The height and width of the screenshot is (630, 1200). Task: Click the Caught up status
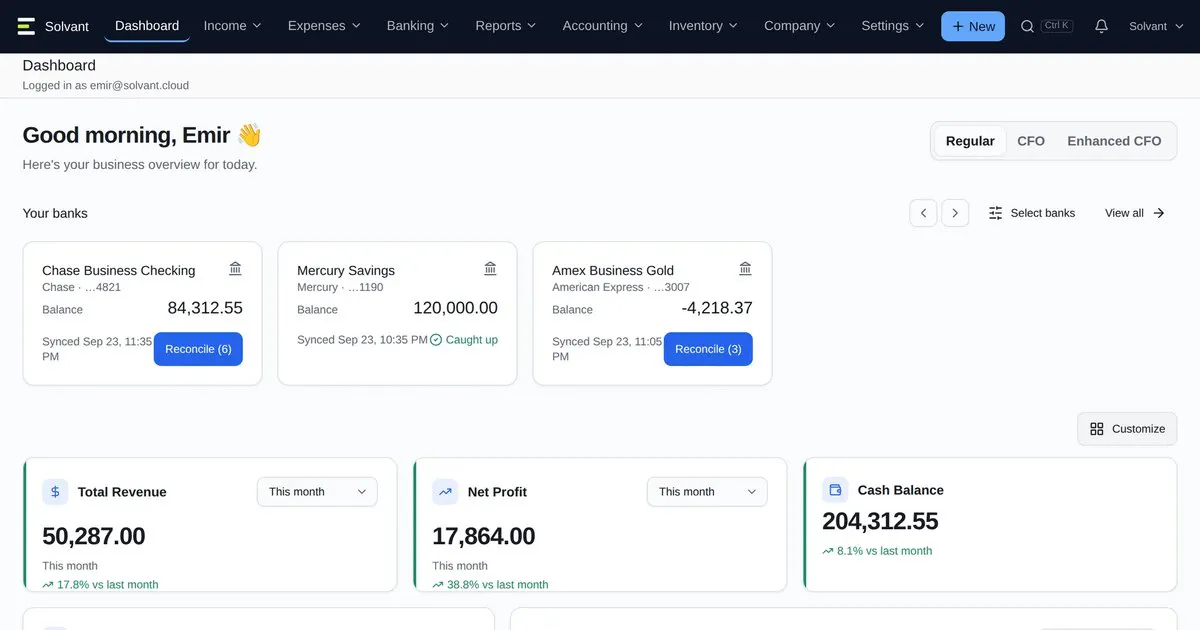pos(464,340)
